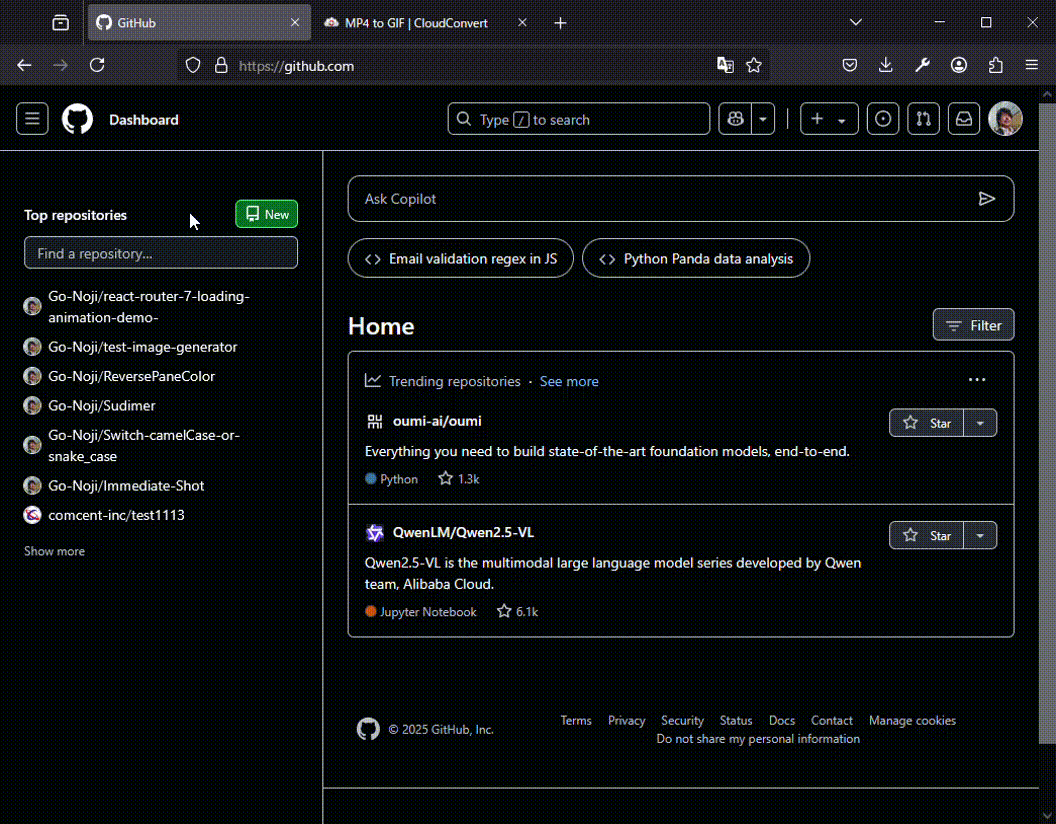The height and width of the screenshot is (824, 1056).
Task: Open the Firefox extensions puzzle icon
Action: tap(995, 65)
